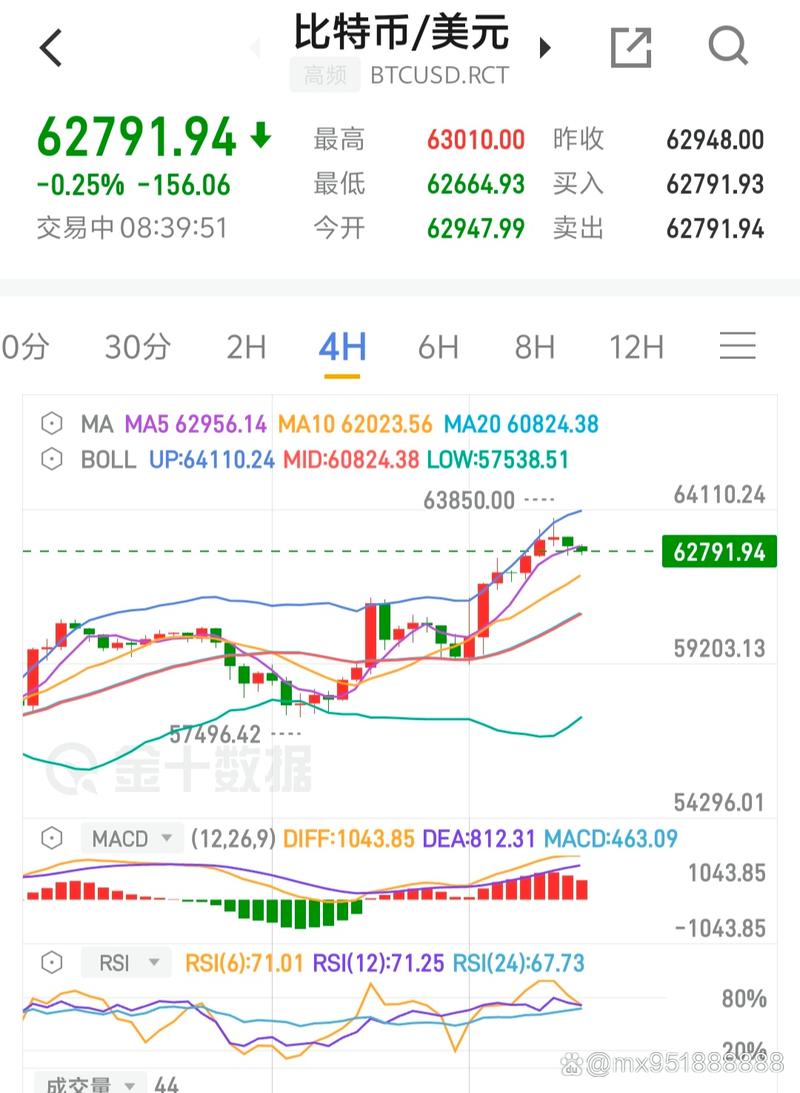Click the BOLL LOW:57538.51 legend
Screen dimensions: 800x1093
498,459
